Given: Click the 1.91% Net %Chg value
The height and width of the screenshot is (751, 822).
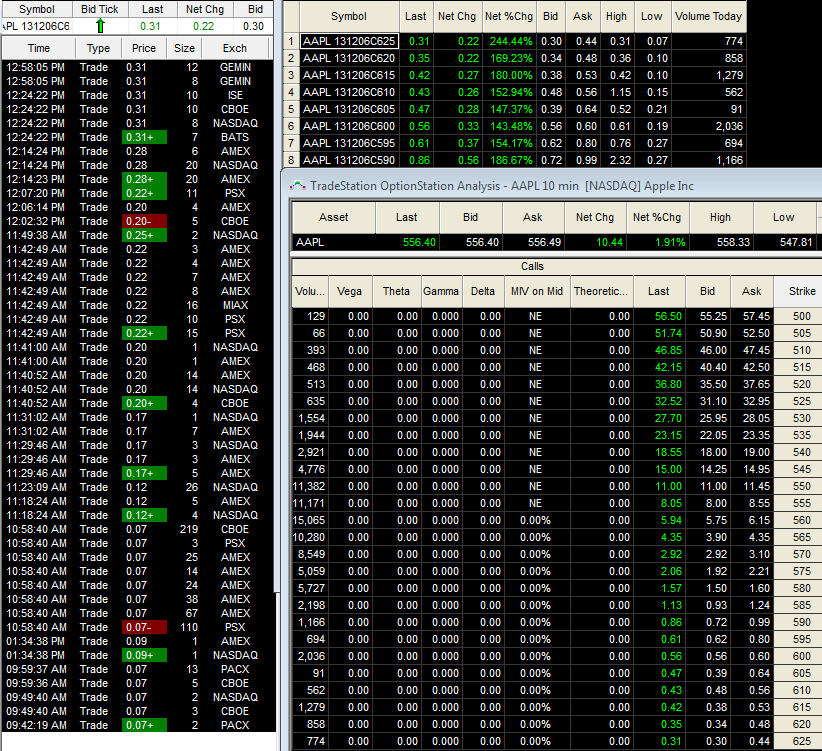Looking at the screenshot, I should 658,242.
